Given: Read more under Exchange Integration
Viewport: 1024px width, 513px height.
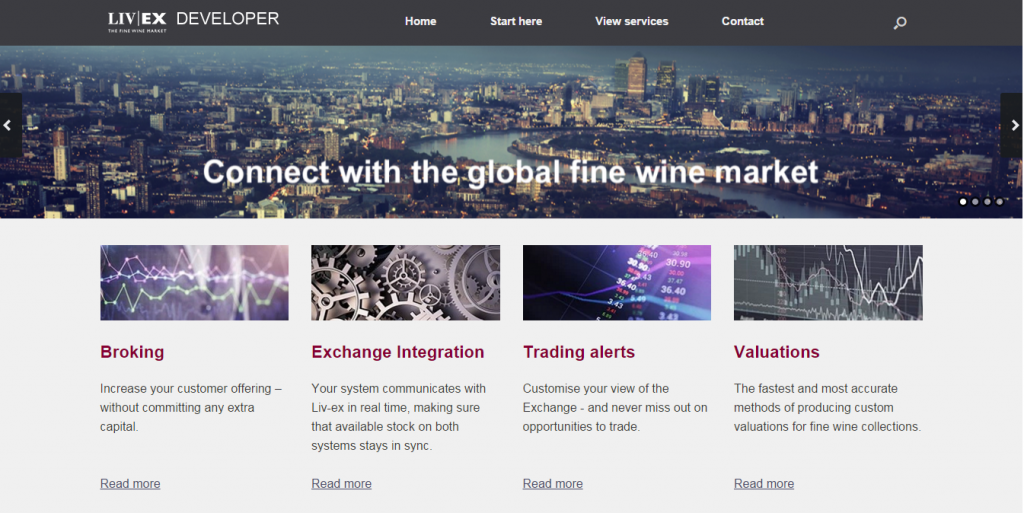Looking at the screenshot, I should (x=342, y=484).
